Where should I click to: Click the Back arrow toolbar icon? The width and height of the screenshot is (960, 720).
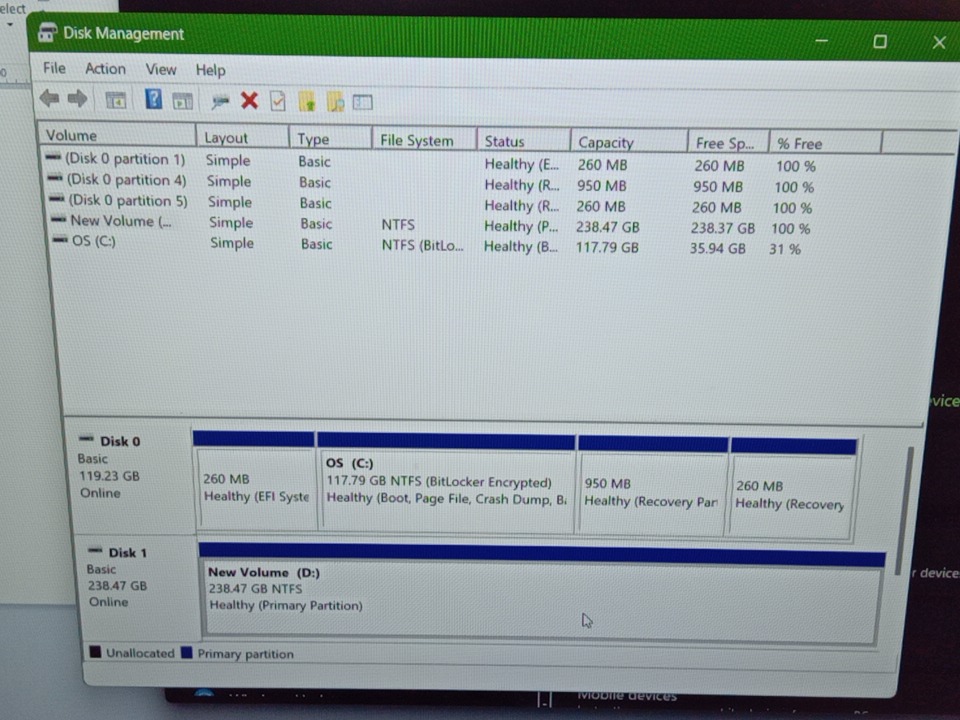click(50, 98)
